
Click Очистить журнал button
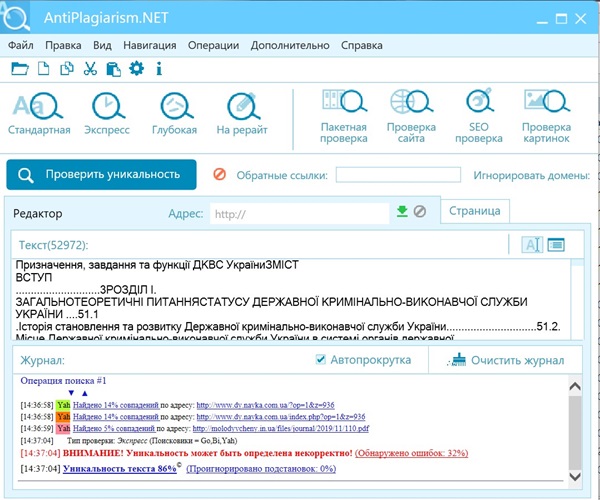(x=506, y=360)
